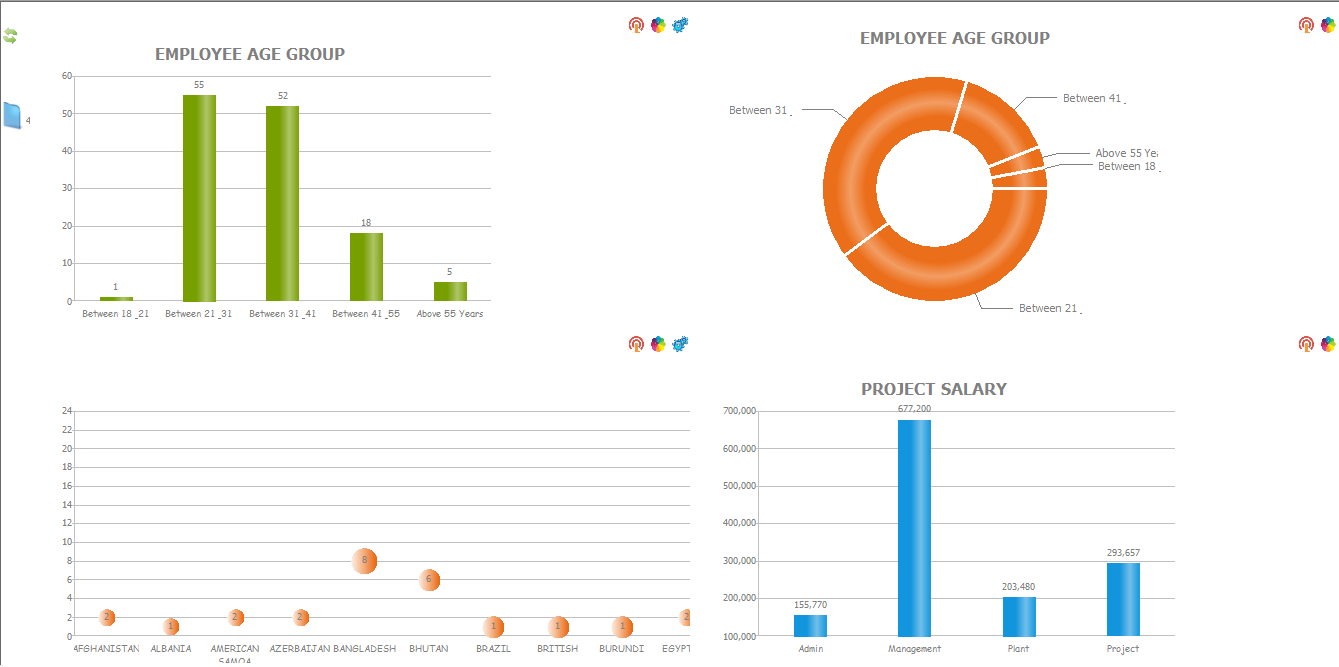Select the Bhutan bubble with value 6
Image resolution: width=1339 pixels, height=667 pixels.
(x=428, y=580)
